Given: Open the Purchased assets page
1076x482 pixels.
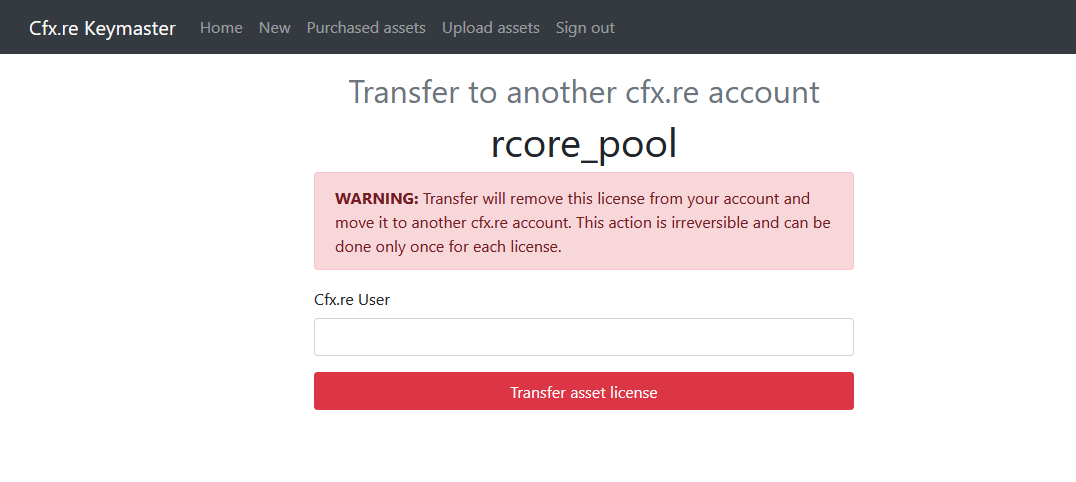Looking at the screenshot, I should click(366, 28).
